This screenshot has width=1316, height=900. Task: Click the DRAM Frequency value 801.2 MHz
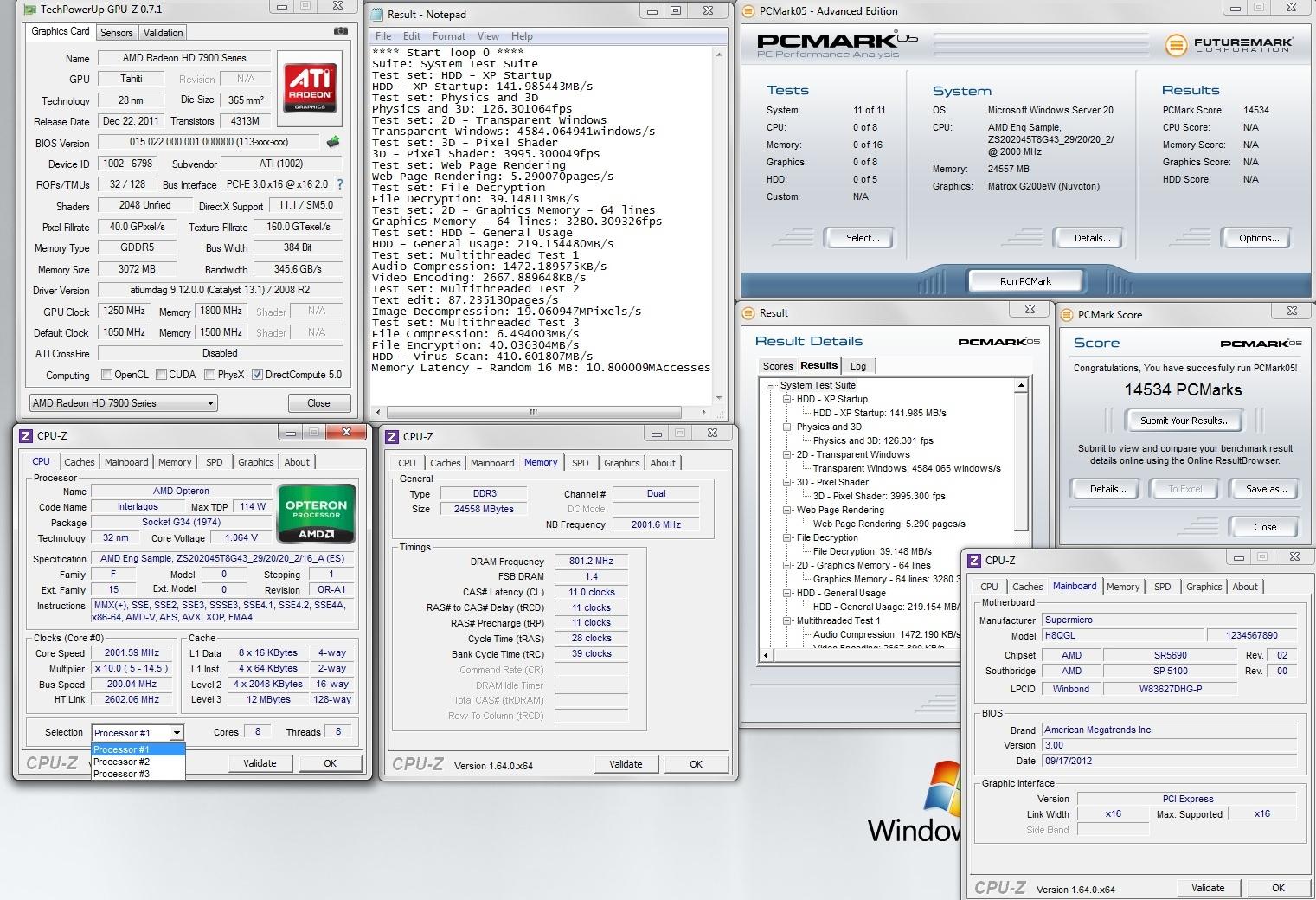[x=591, y=561]
